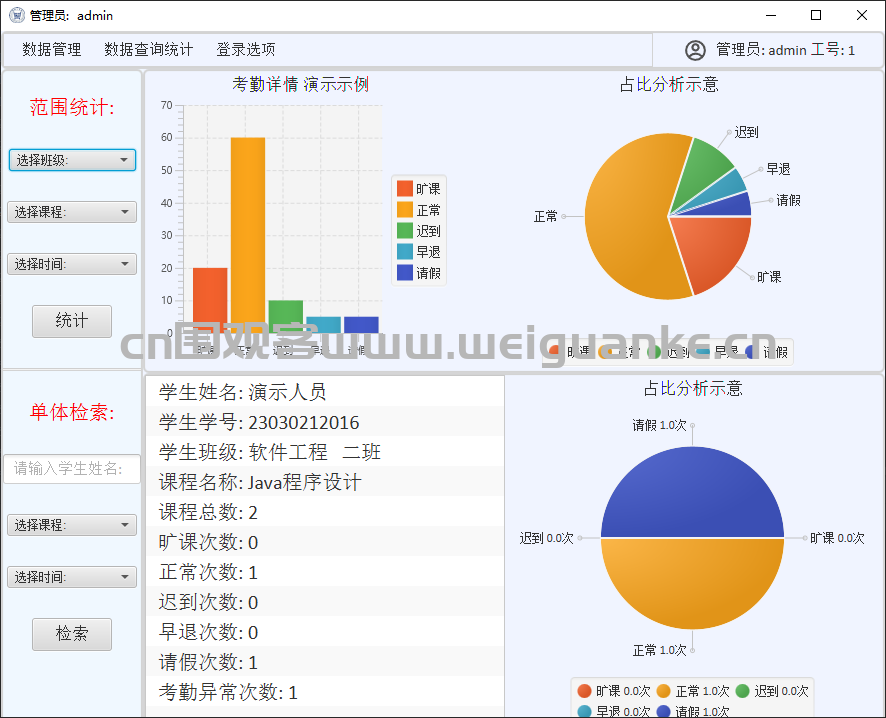Click the 早退 label on top pie
Viewport: 886px width, 718px height.
[x=778, y=169]
